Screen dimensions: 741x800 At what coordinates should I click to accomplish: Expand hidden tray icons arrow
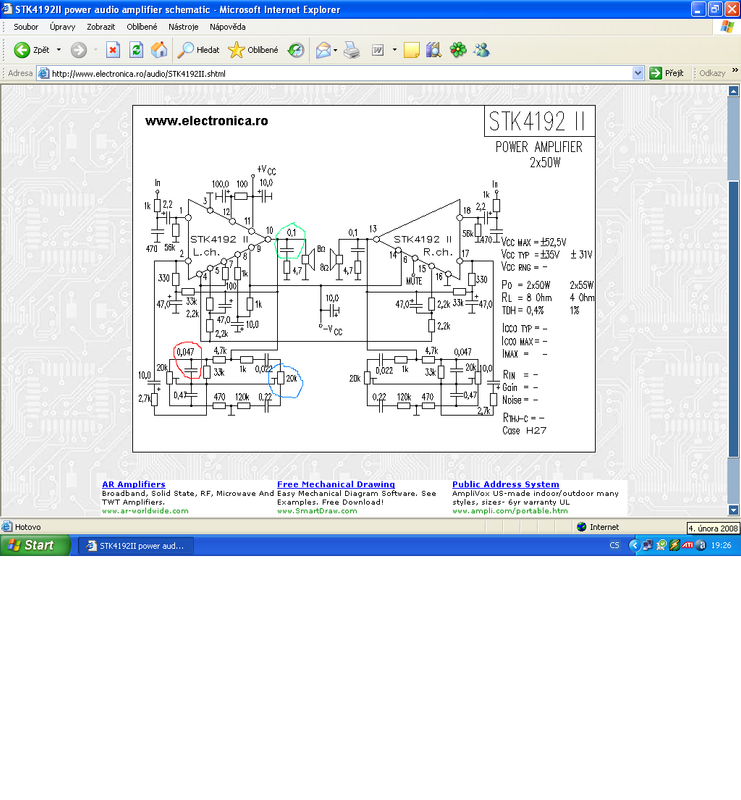click(x=634, y=545)
